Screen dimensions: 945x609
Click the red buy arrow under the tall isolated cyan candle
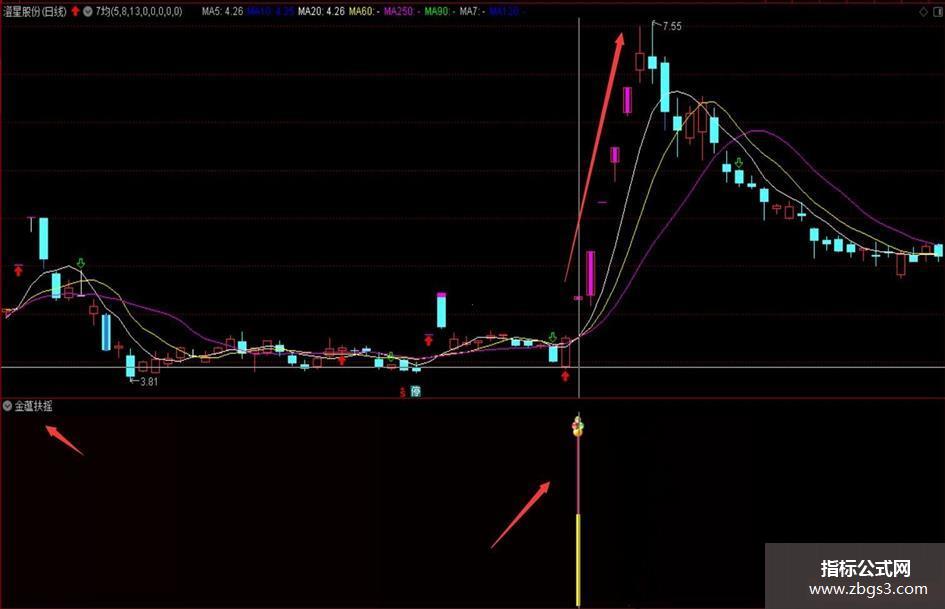429,340
